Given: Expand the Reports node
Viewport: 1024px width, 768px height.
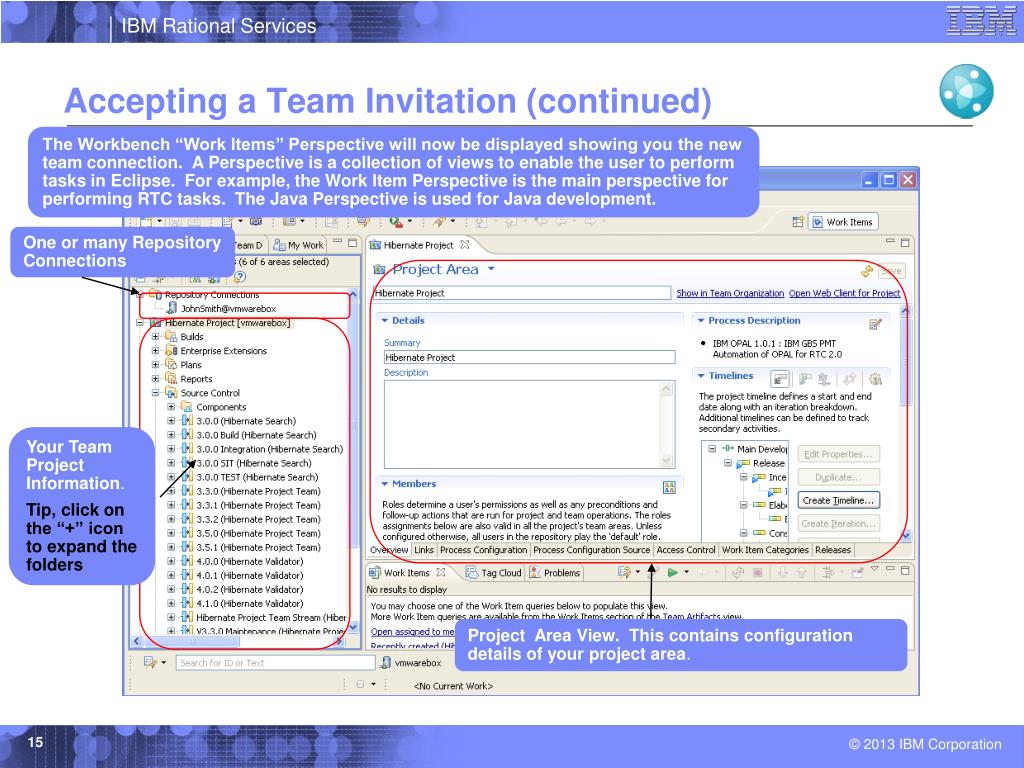Looking at the screenshot, I should pyautogui.click(x=155, y=379).
